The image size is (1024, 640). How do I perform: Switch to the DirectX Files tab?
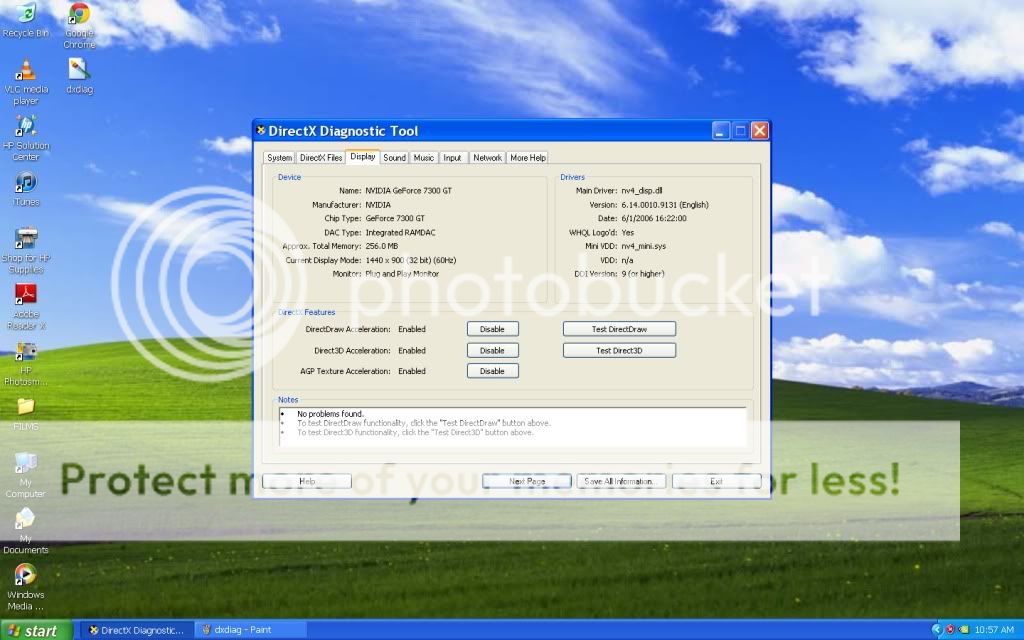click(x=321, y=157)
